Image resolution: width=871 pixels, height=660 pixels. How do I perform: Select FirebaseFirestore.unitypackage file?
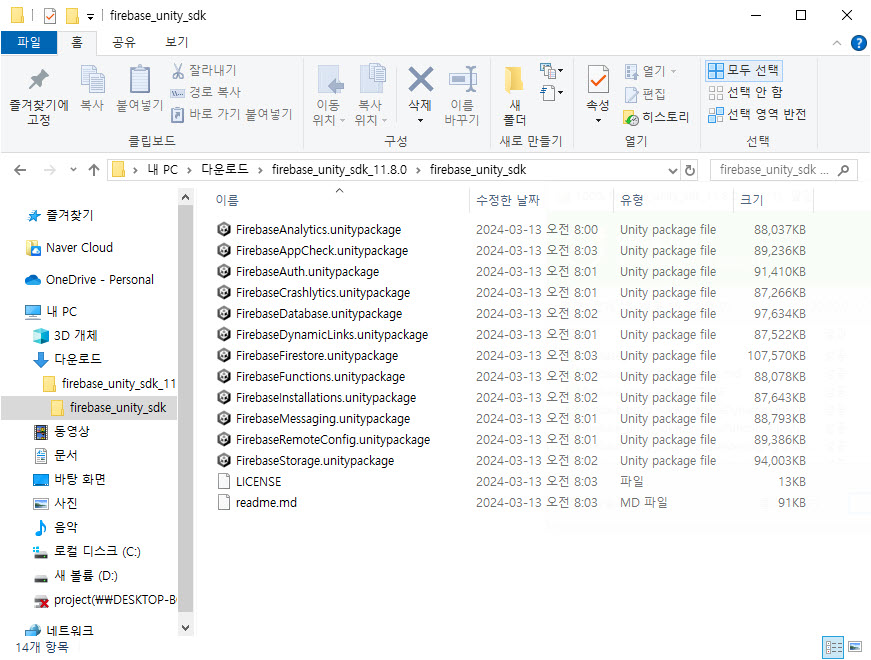[317, 356]
